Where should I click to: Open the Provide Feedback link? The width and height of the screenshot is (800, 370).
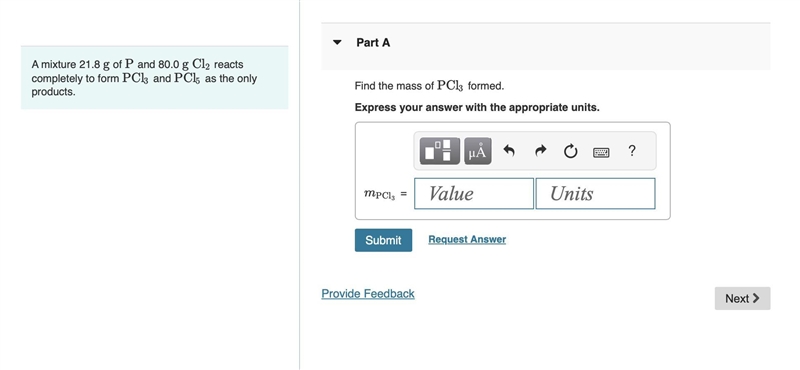[368, 293]
